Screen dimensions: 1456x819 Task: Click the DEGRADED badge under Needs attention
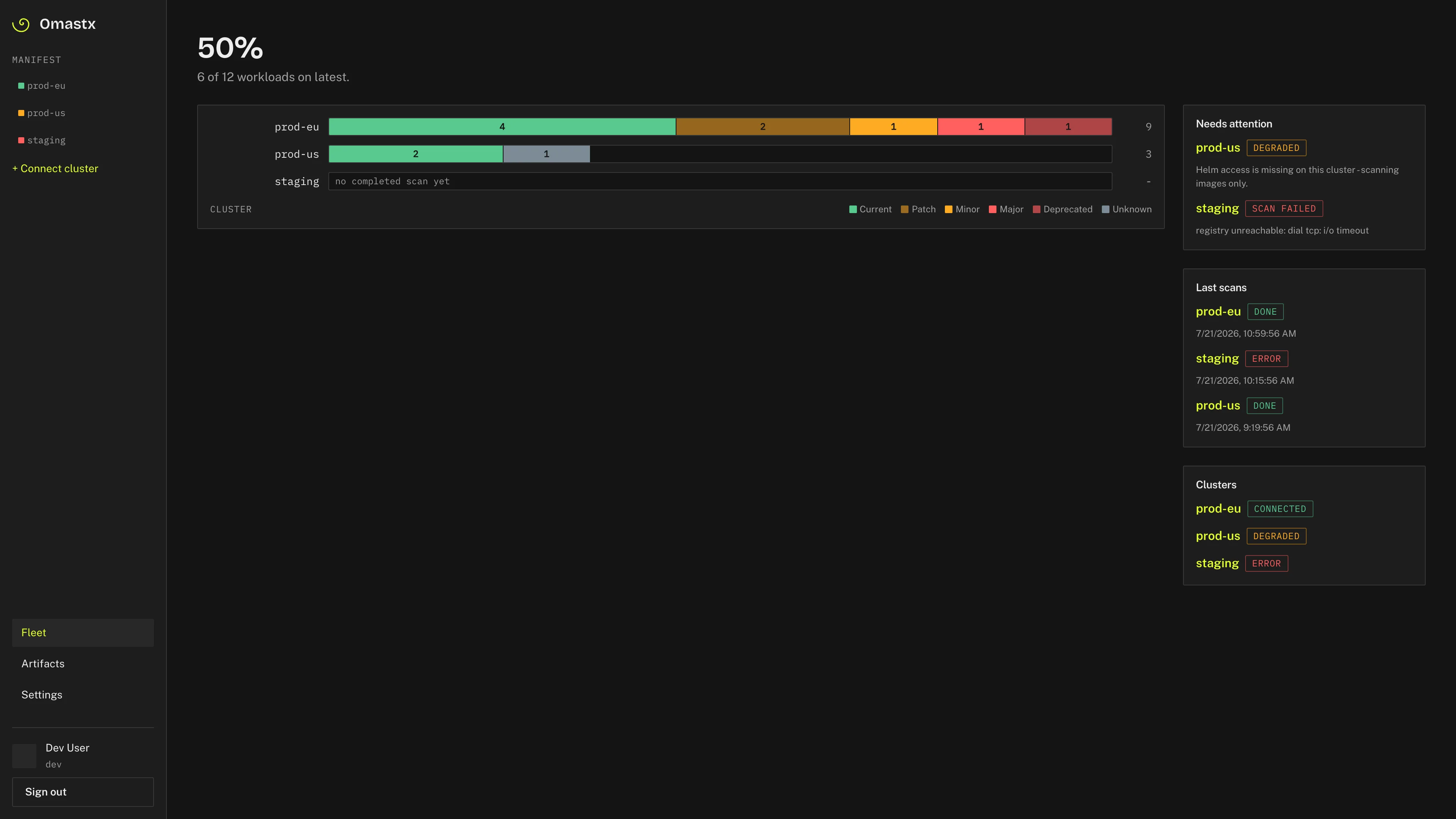[1276, 148]
